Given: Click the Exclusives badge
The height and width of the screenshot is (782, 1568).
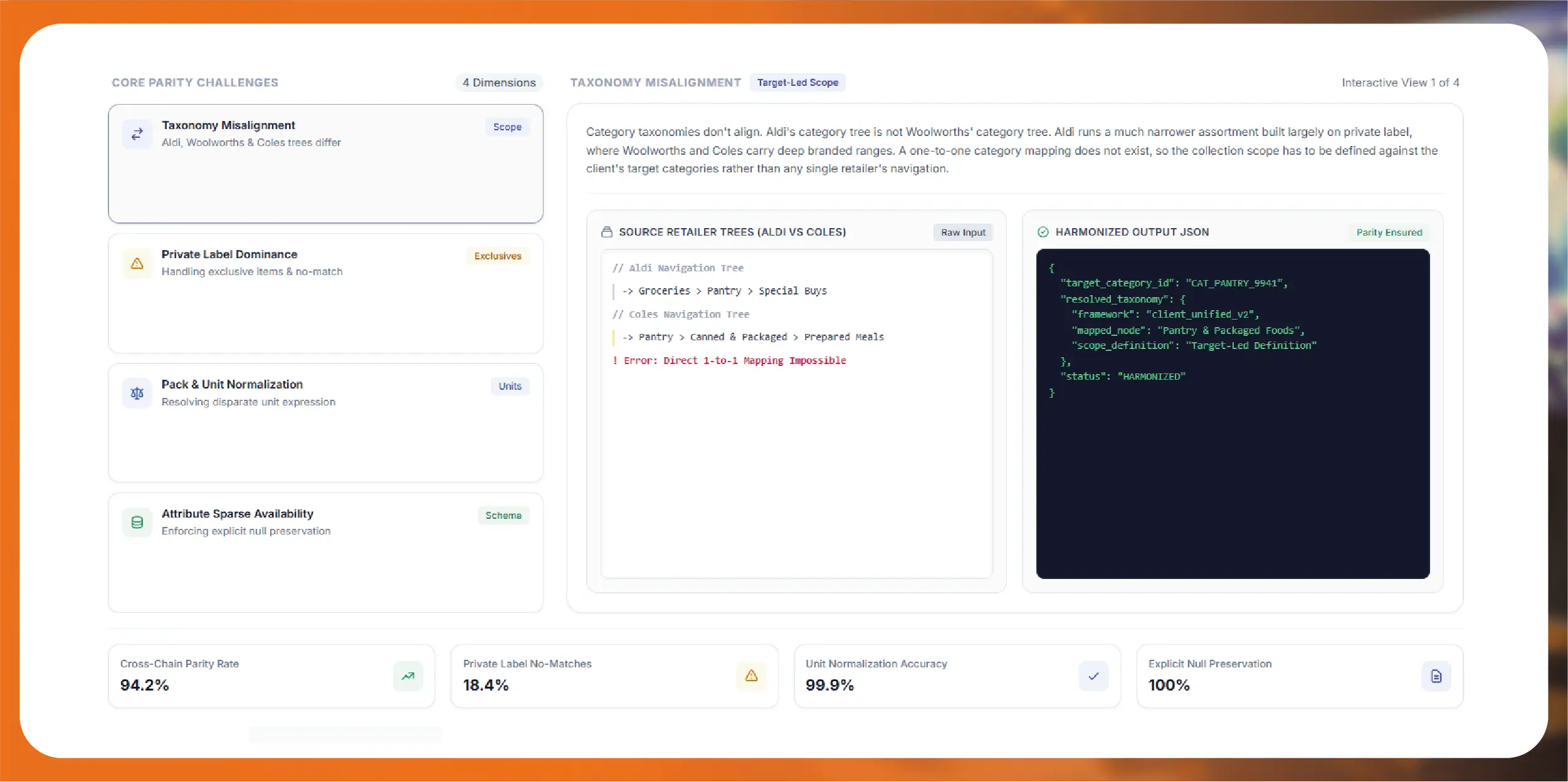Looking at the screenshot, I should click(x=498, y=256).
